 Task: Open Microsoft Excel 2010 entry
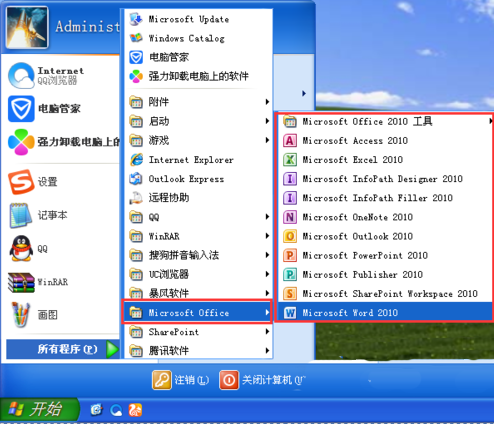coord(385,160)
